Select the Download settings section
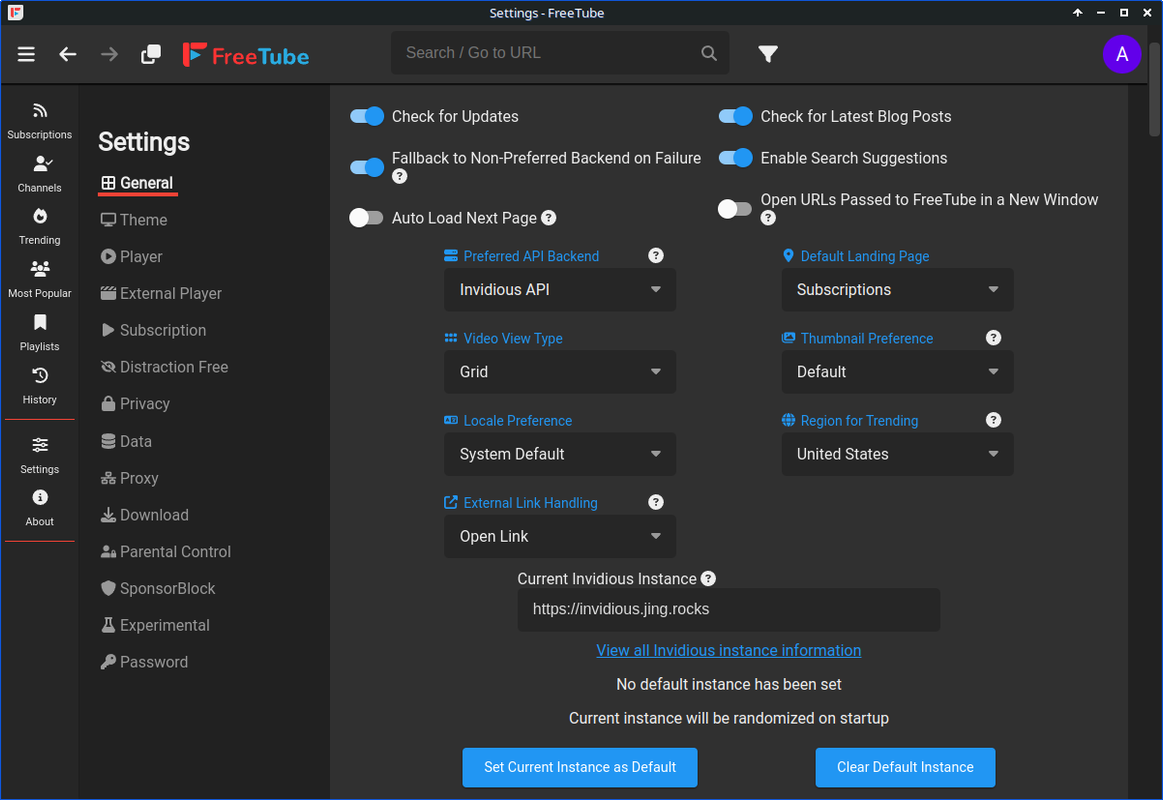Image resolution: width=1163 pixels, height=800 pixels. click(x=145, y=515)
